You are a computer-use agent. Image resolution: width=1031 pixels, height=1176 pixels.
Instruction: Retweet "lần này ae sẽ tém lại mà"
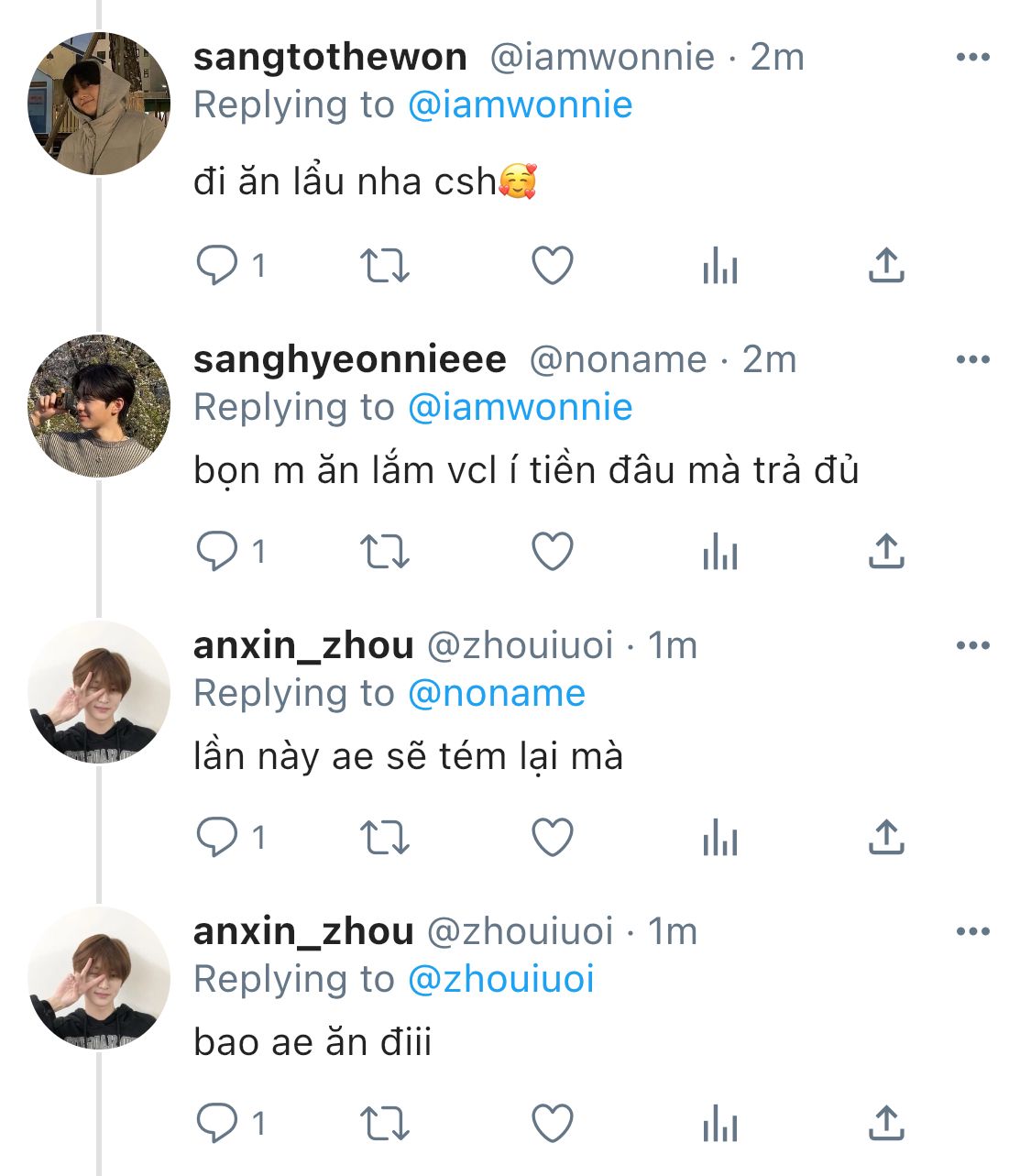[x=384, y=838]
